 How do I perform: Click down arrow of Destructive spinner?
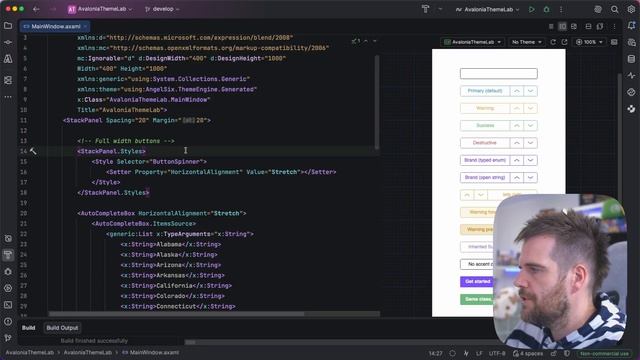coord(530,143)
